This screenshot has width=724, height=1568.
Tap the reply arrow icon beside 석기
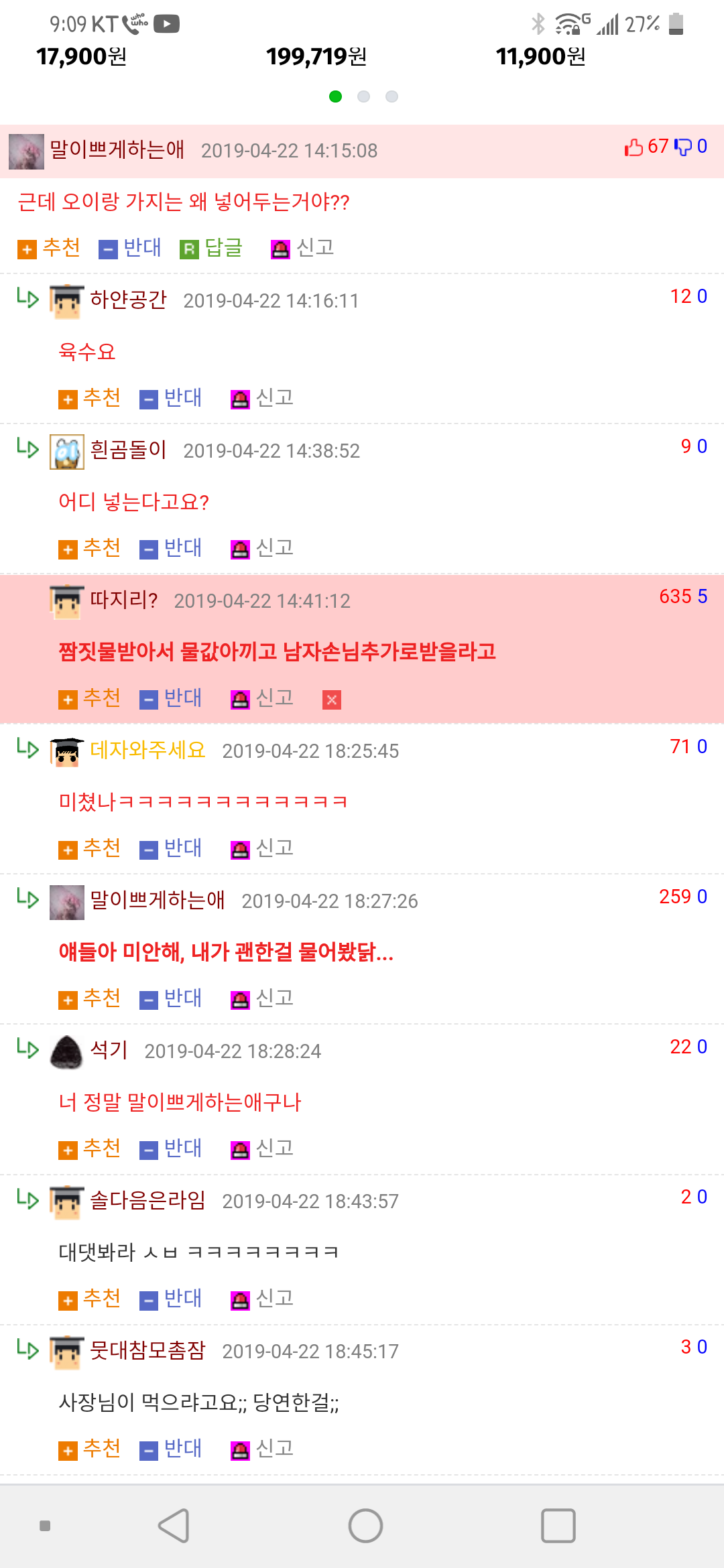click(27, 1047)
